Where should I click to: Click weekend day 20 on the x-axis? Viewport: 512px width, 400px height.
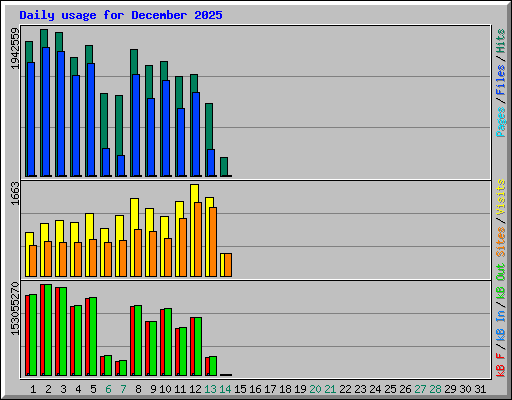click(315, 389)
